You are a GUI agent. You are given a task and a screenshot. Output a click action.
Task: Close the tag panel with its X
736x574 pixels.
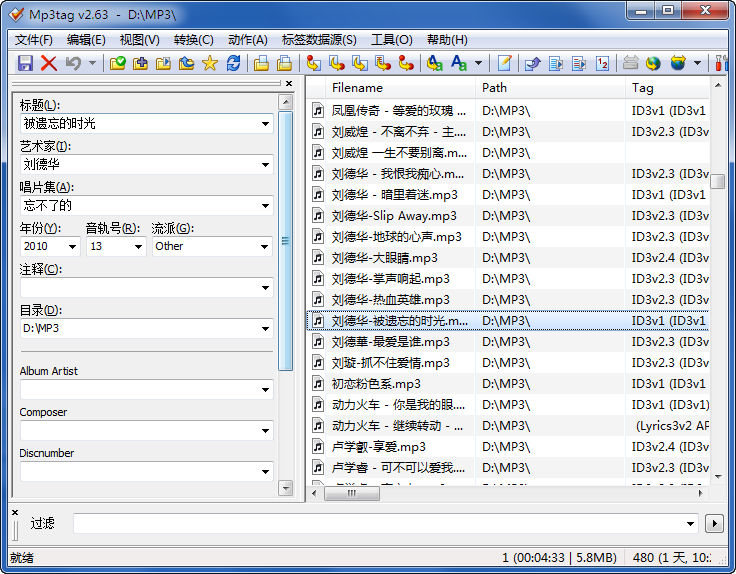[x=289, y=83]
